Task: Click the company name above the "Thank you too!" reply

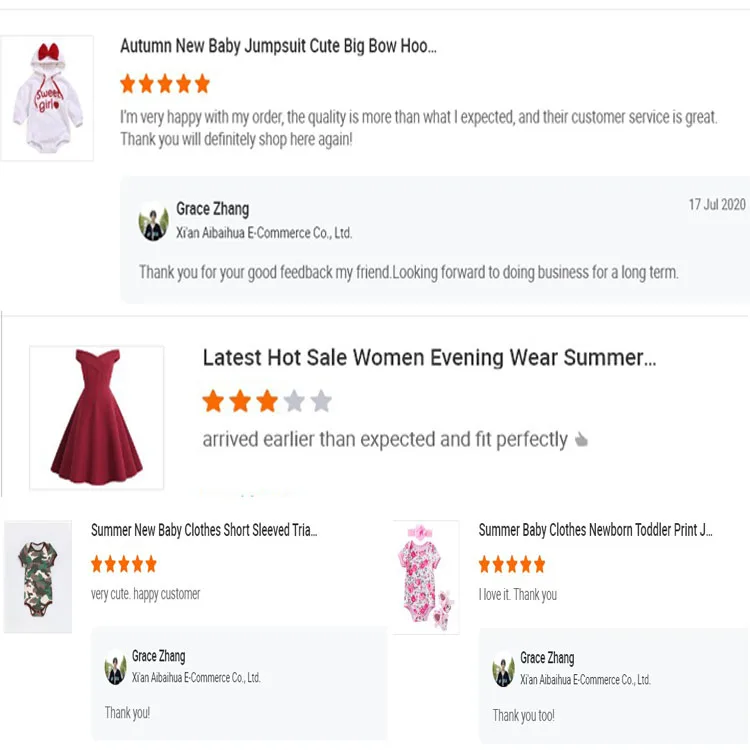Action: click(x=585, y=680)
